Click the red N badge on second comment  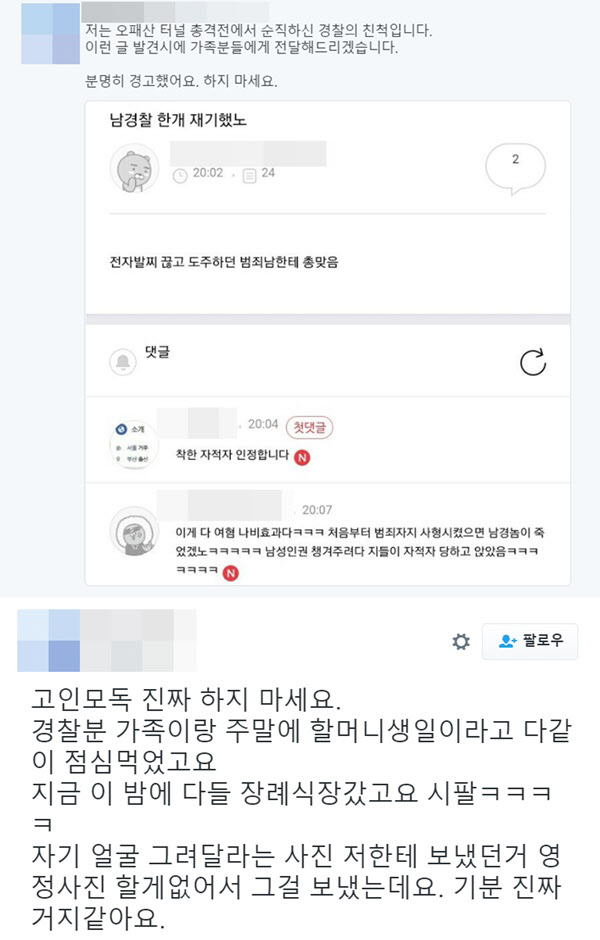pyautogui.click(x=230, y=573)
